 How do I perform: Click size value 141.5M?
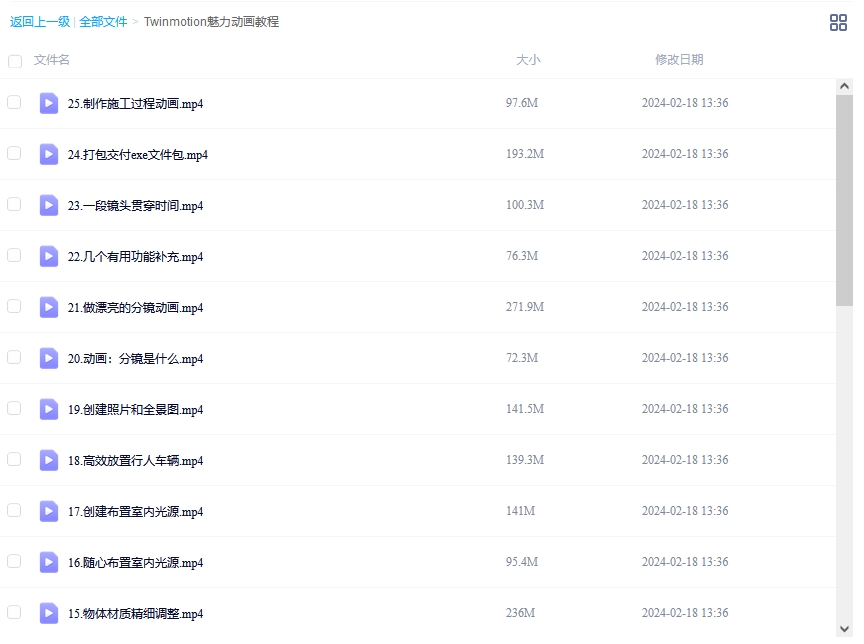click(525, 409)
